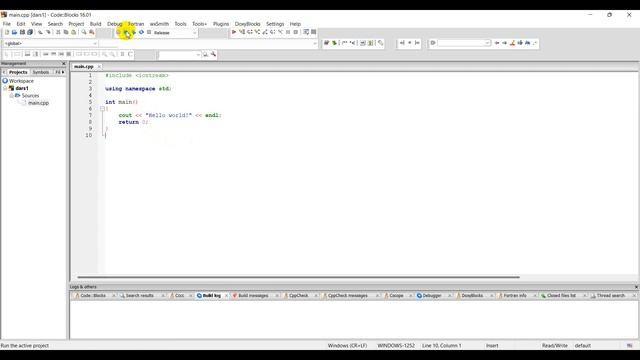Click the Build and run icon
Screen dimensions: 640x360
[x=133, y=32]
